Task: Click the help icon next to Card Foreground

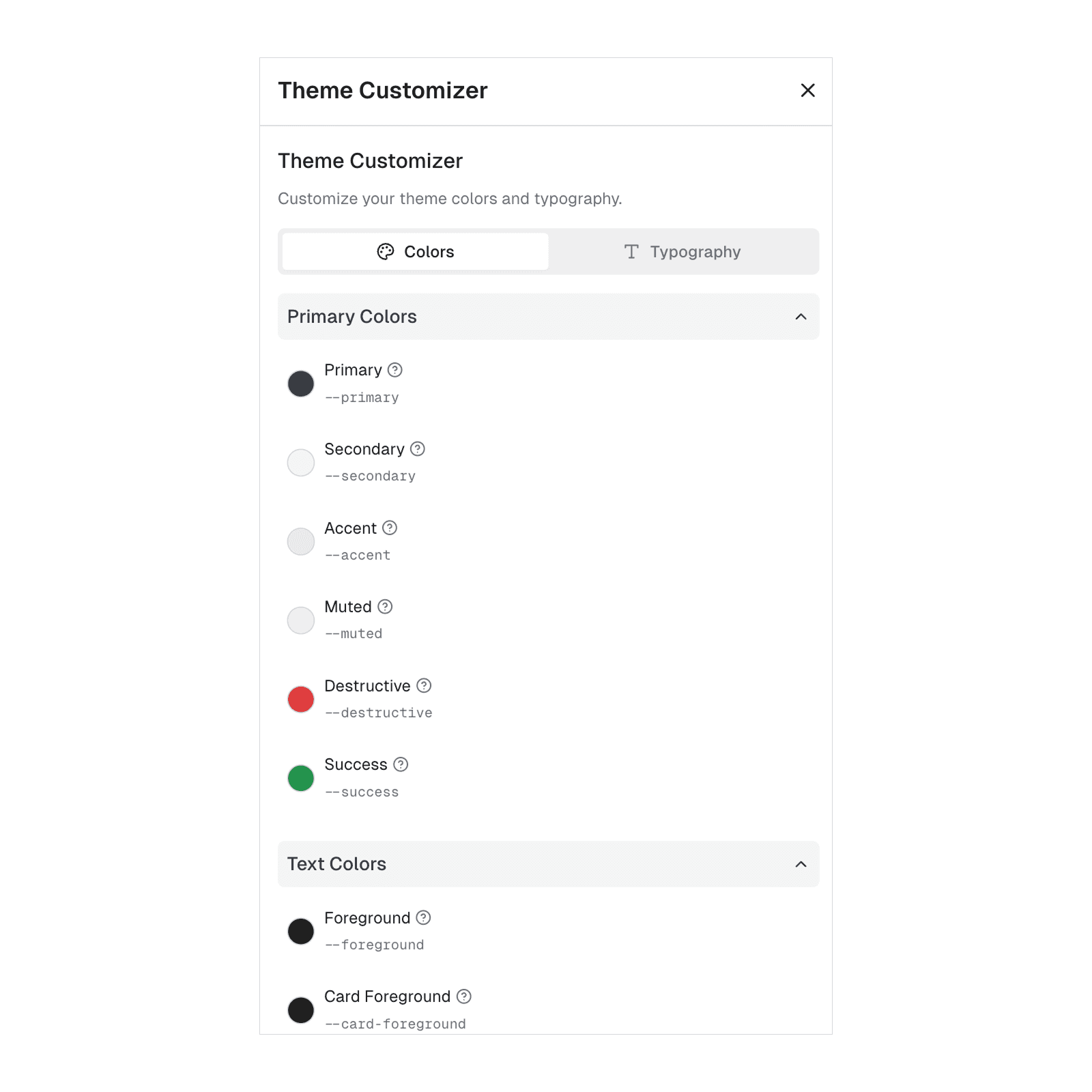Action: coord(464,996)
